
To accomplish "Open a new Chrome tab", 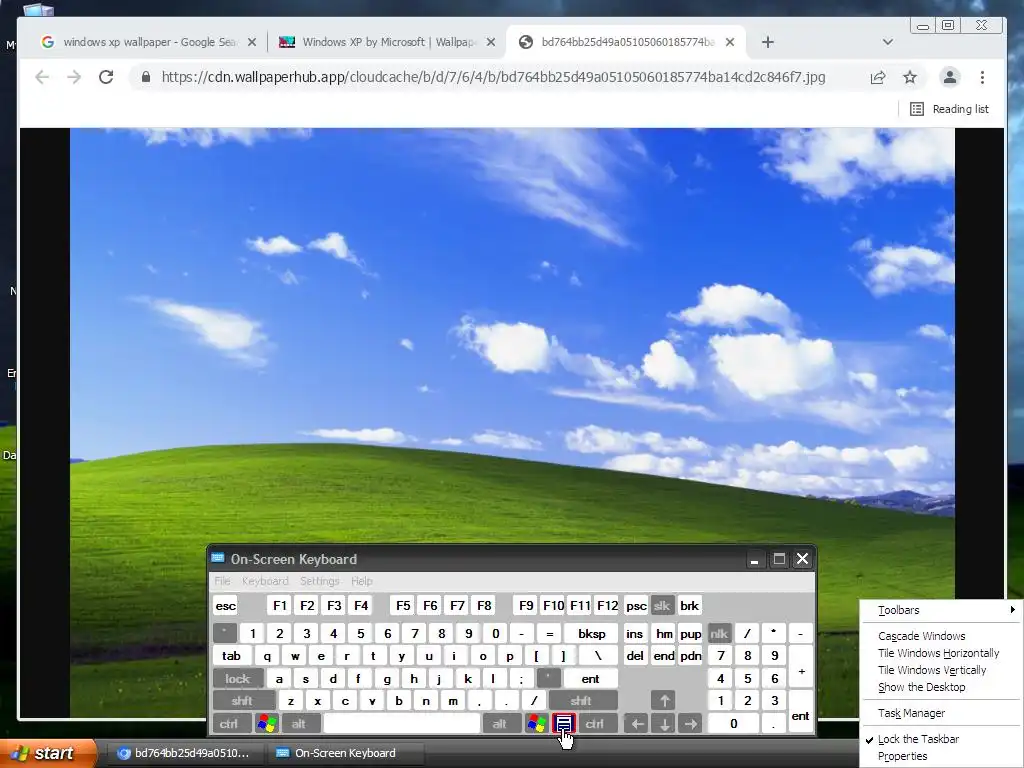I will click(x=767, y=42).
